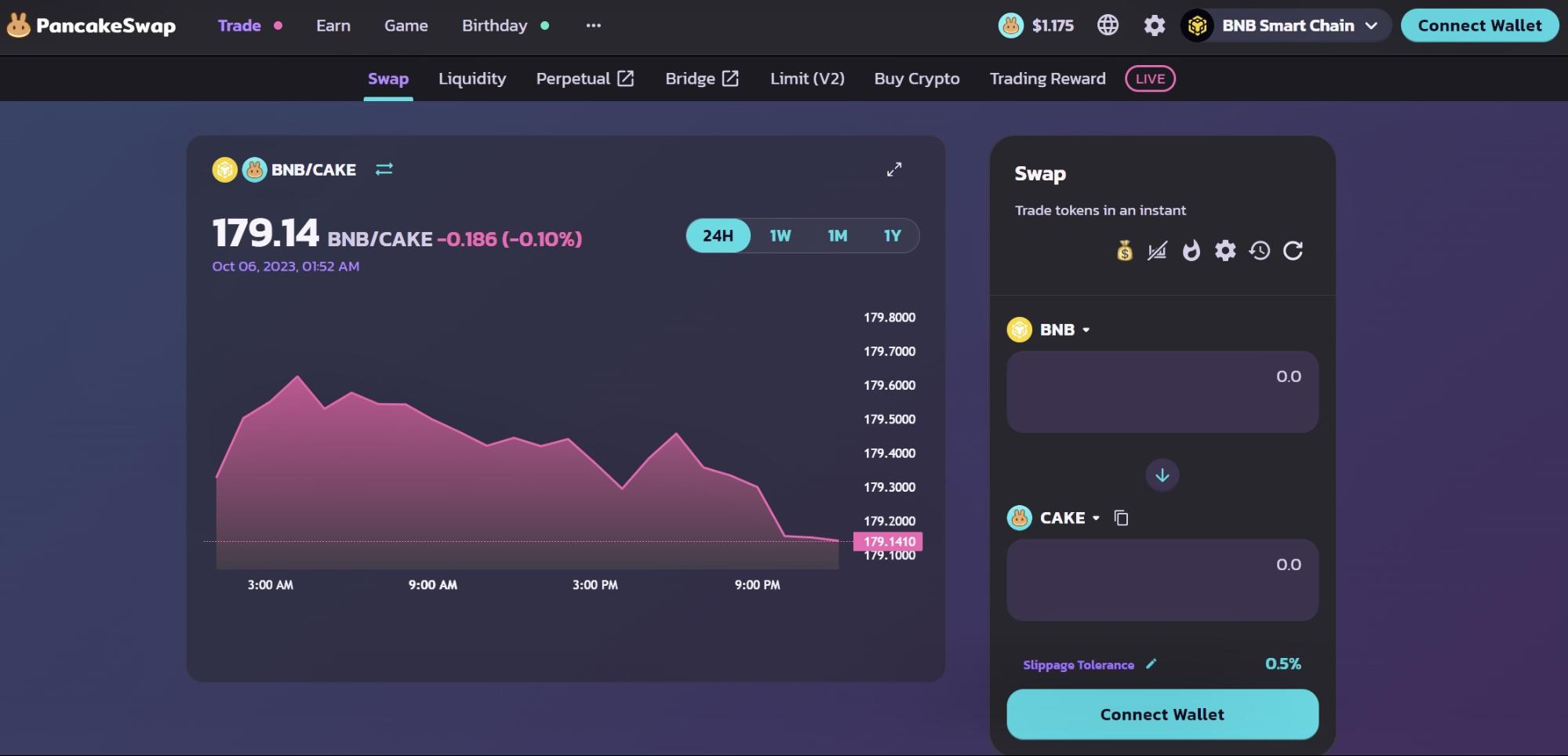This screenshot has width=1568, height=756.
Task: Copy the CAKE token address
Action: click(1121, 518)
